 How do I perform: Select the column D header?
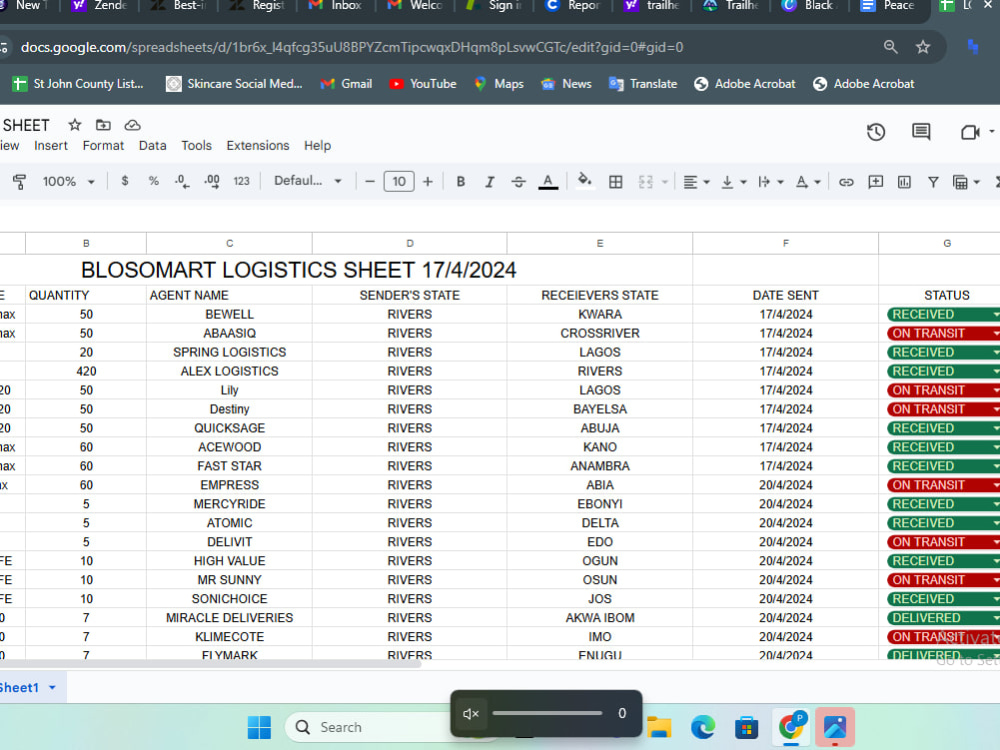click(409, 243)
